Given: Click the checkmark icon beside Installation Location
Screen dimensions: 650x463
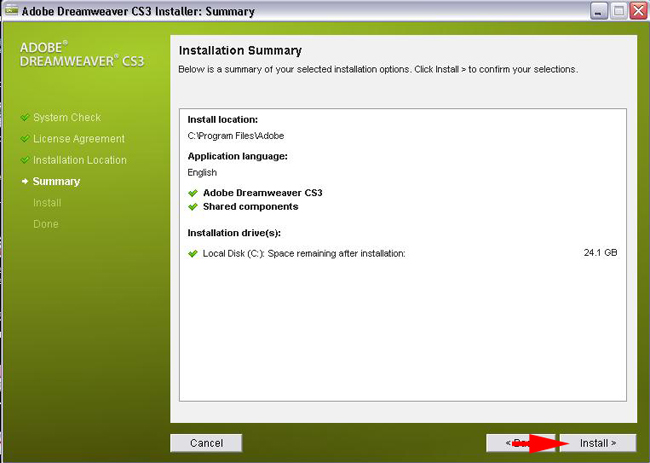Looking at the screenshot, I should (24, 160).
